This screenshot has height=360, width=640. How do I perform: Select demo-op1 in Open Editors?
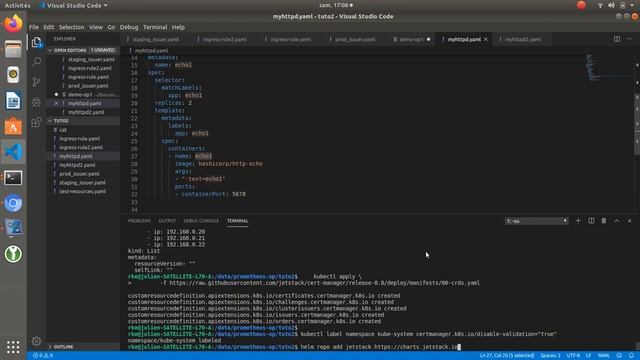click(83, 94)
